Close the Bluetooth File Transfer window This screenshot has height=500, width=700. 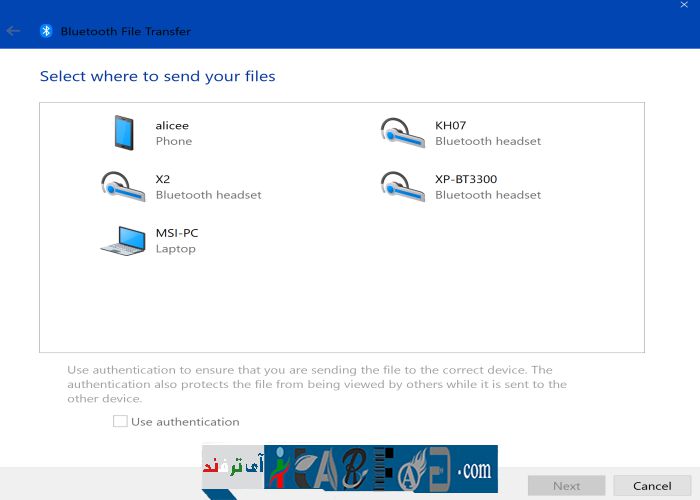pyautogui.click(x=684, y=6)
